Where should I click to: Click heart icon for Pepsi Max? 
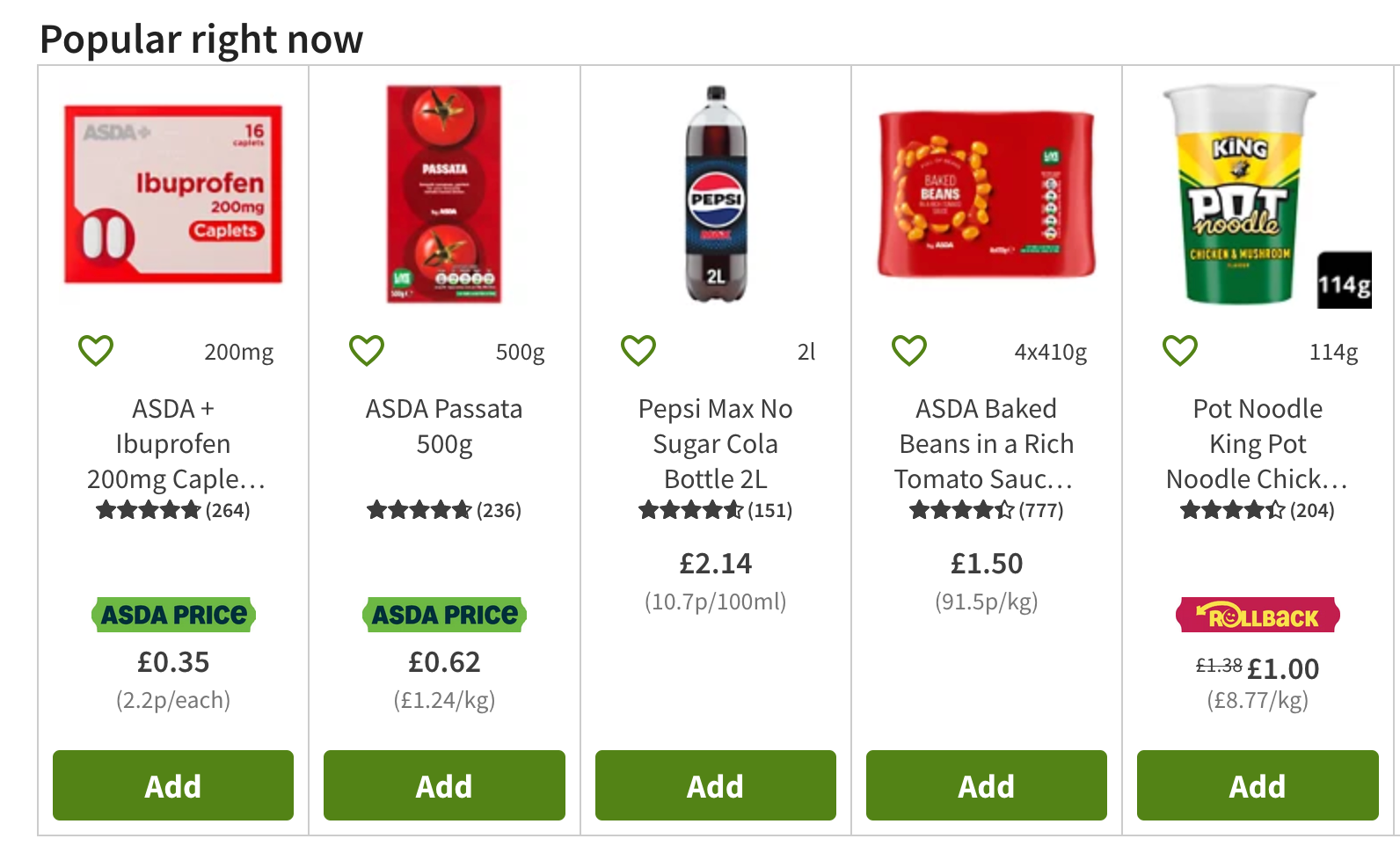tap(638, 350)
